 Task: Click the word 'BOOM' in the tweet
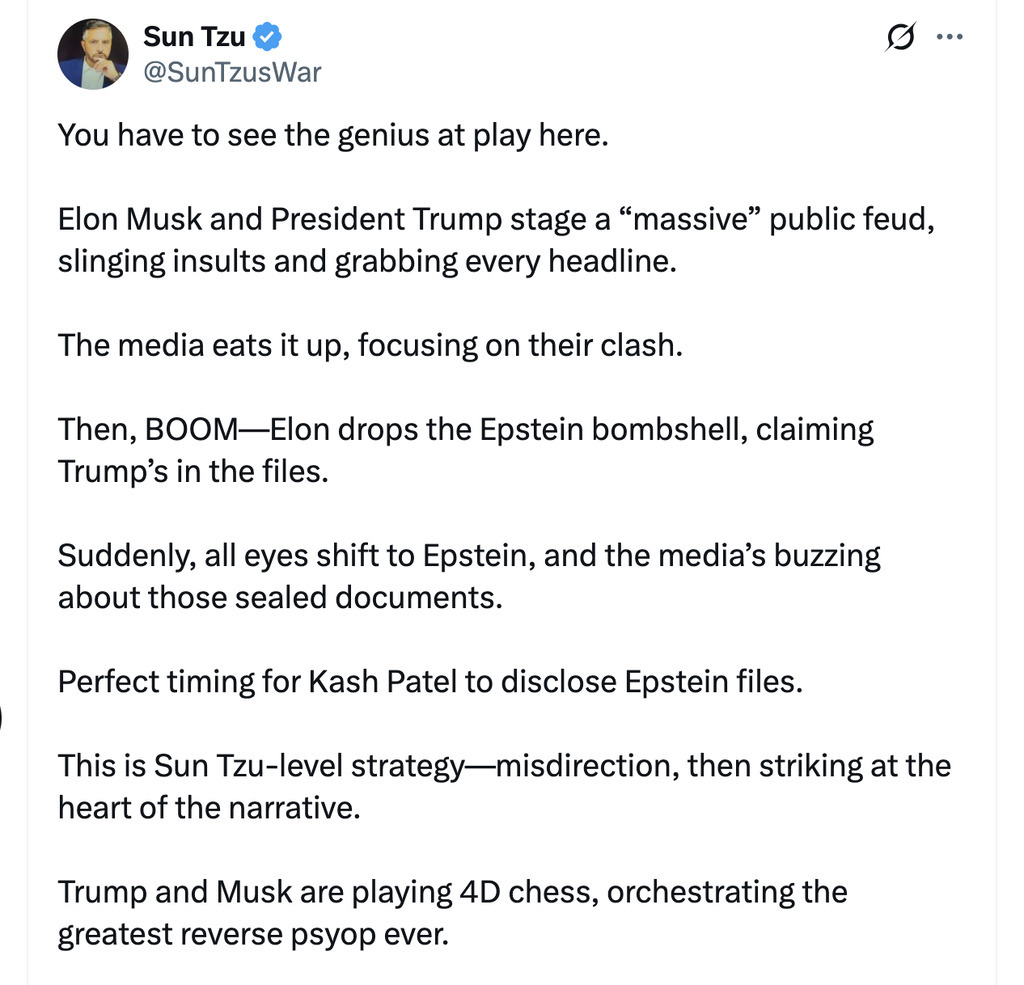coord(191,429)
